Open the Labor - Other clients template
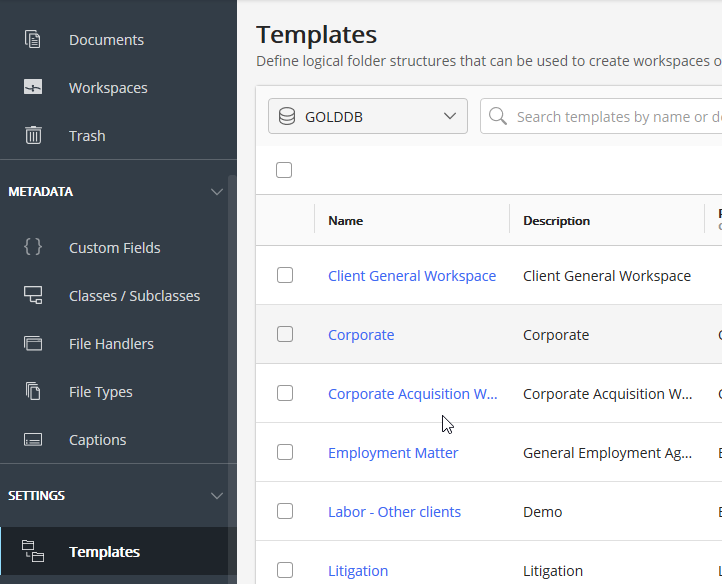Image resolution: width=722 pixels, height=584 pixels. (394, 512)
